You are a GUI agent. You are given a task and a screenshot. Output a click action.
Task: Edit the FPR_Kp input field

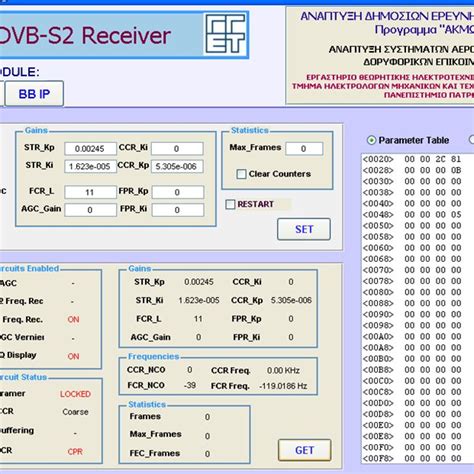[178, 192]
